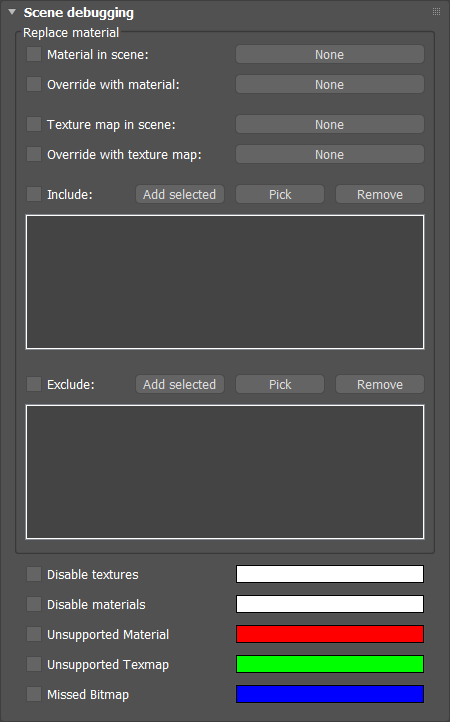Click Add selected for the Include list
Viewport: 450px width, 722px height.
tap(180, 194)
